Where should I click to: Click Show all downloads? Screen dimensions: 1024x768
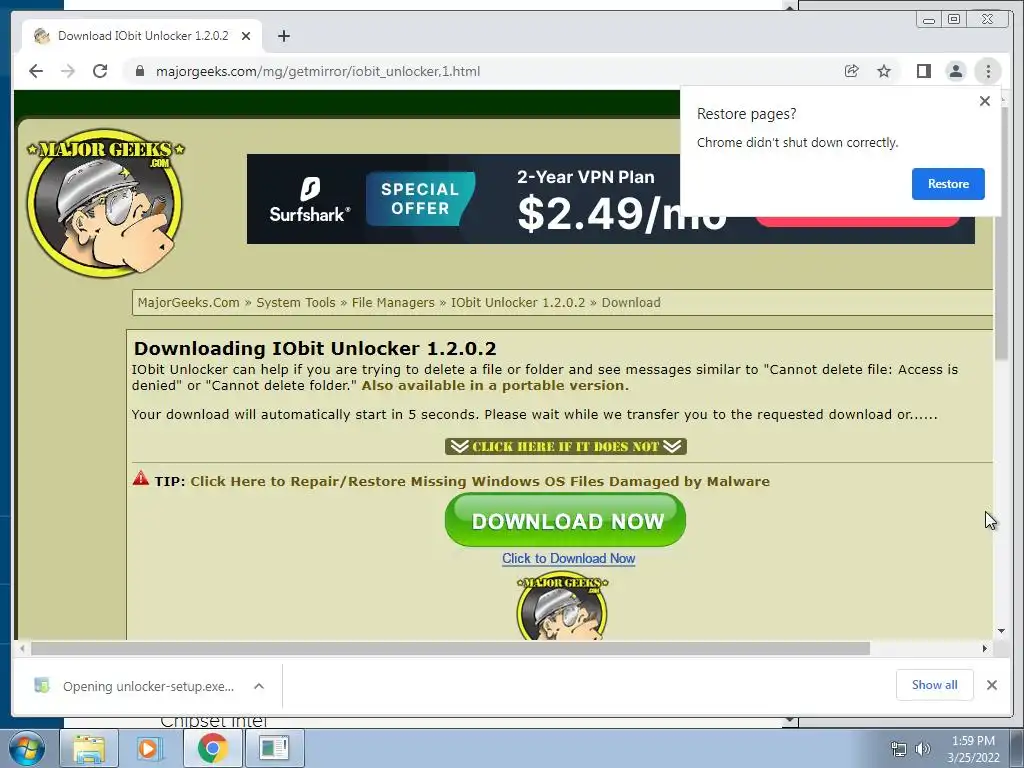[935, 685]
